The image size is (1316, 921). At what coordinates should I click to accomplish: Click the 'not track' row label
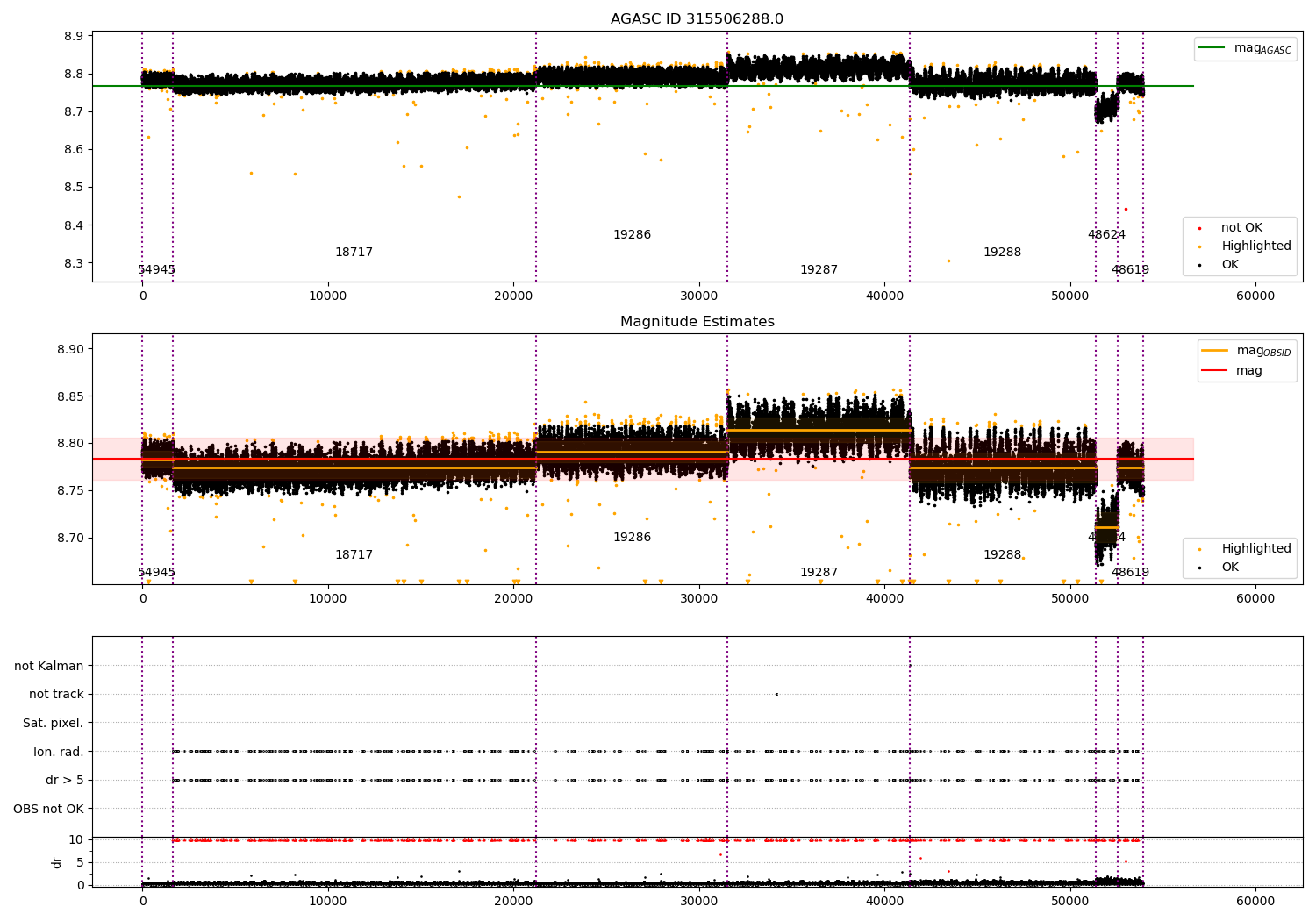(56, 695)
